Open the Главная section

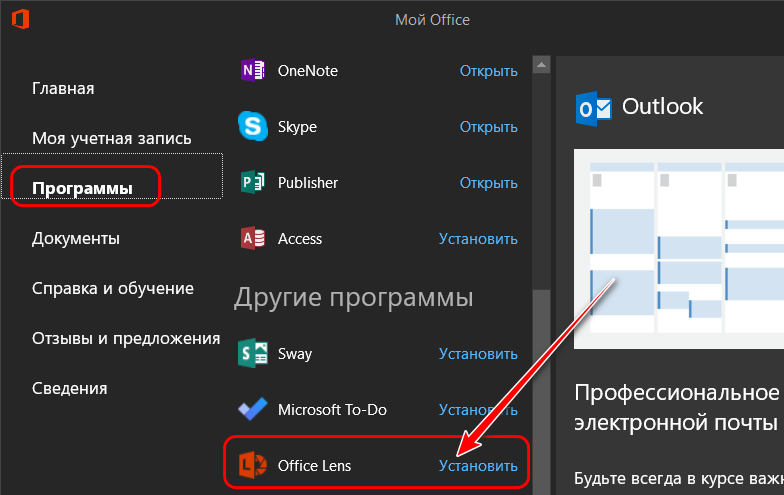pyautogui.click(x=63, y=88)
